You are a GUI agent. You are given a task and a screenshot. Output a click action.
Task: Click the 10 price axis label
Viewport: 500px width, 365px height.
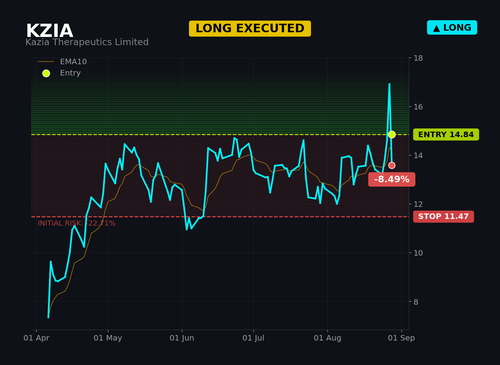pos(418,253)
